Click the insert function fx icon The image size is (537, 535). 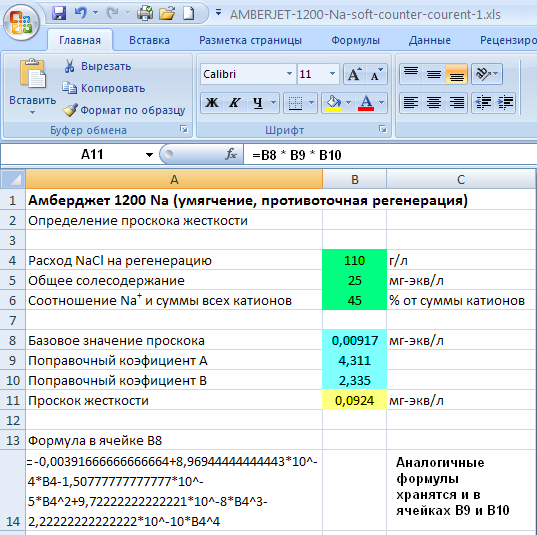(x=231, y=154)
